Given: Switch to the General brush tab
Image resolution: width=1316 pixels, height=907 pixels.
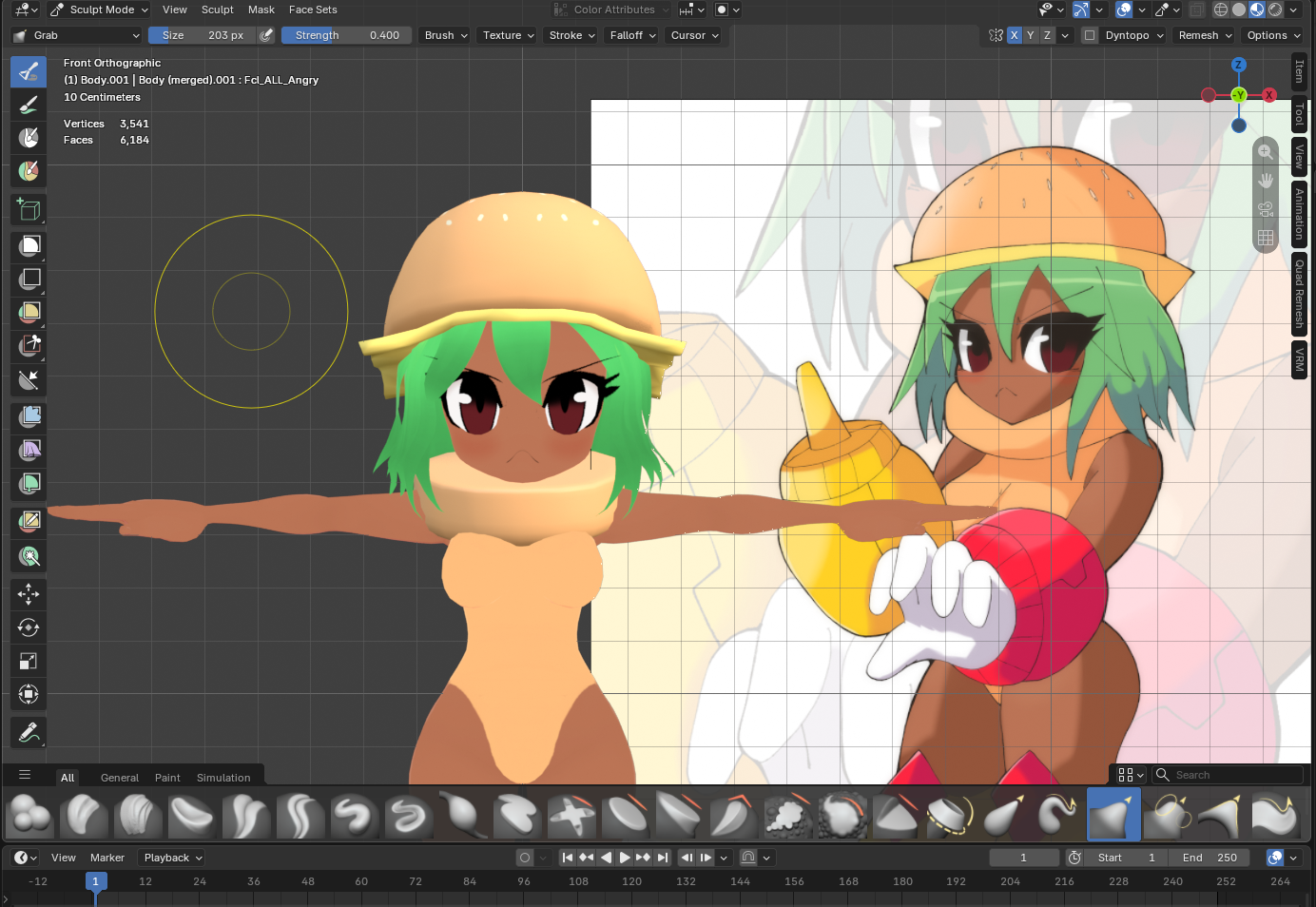Looking at the screenshot, I should point(120,778).
